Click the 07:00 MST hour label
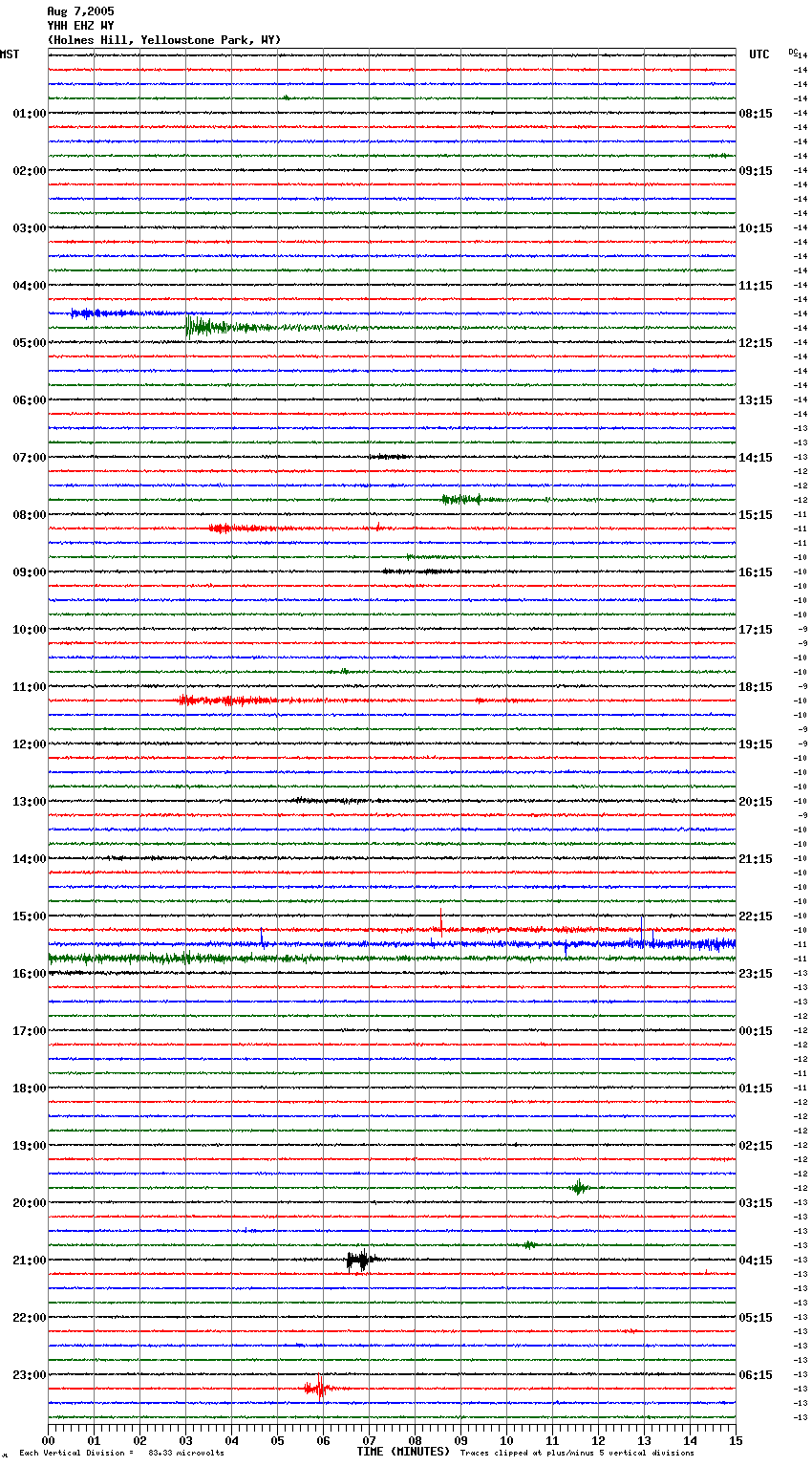The image size is (812, 1466). 30,458
